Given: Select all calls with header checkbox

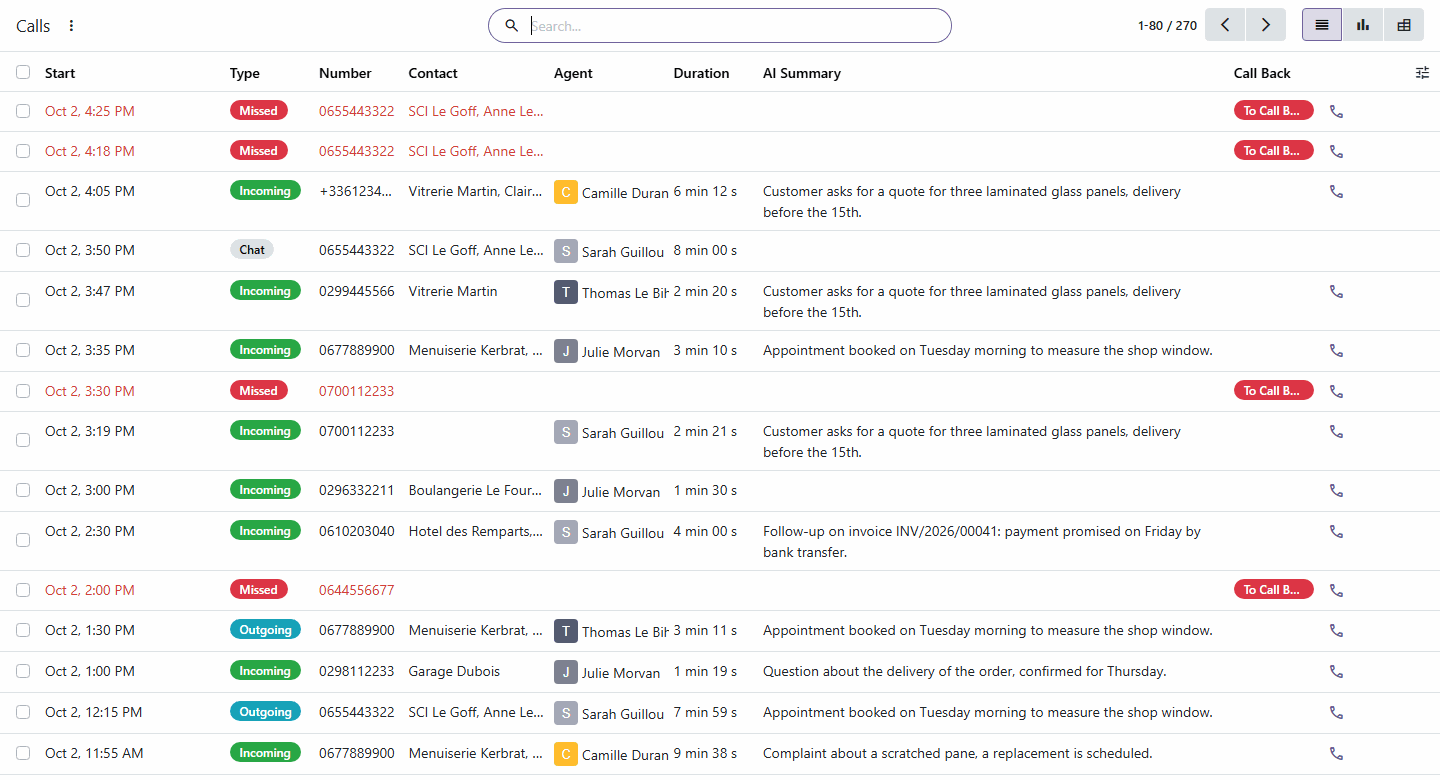Looking at the screenshot, I should 23,72.
